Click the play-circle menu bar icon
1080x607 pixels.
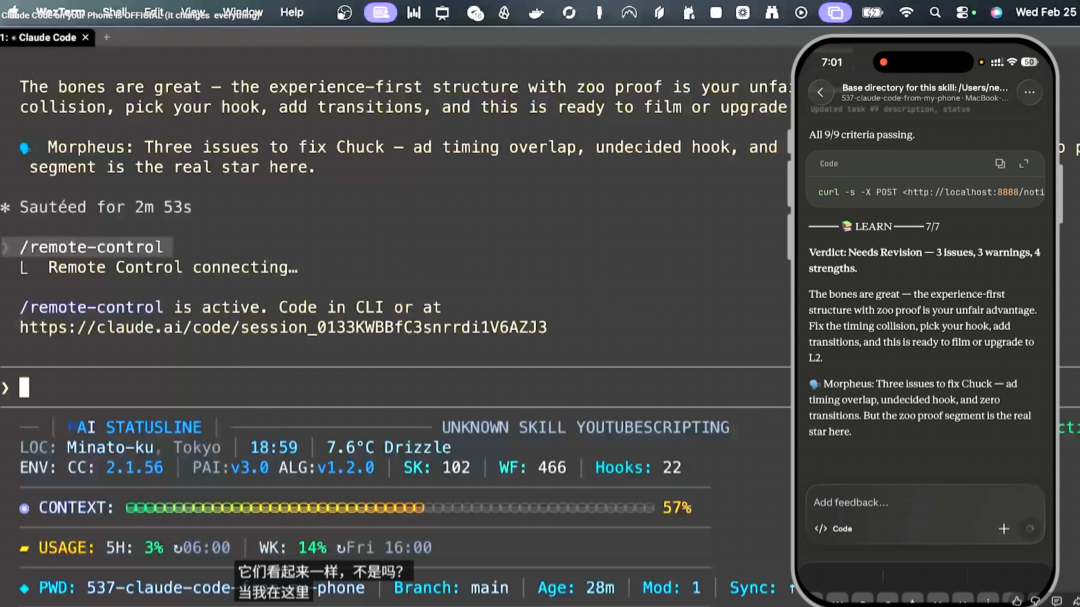pyautogui.click(x=800, y=12)
